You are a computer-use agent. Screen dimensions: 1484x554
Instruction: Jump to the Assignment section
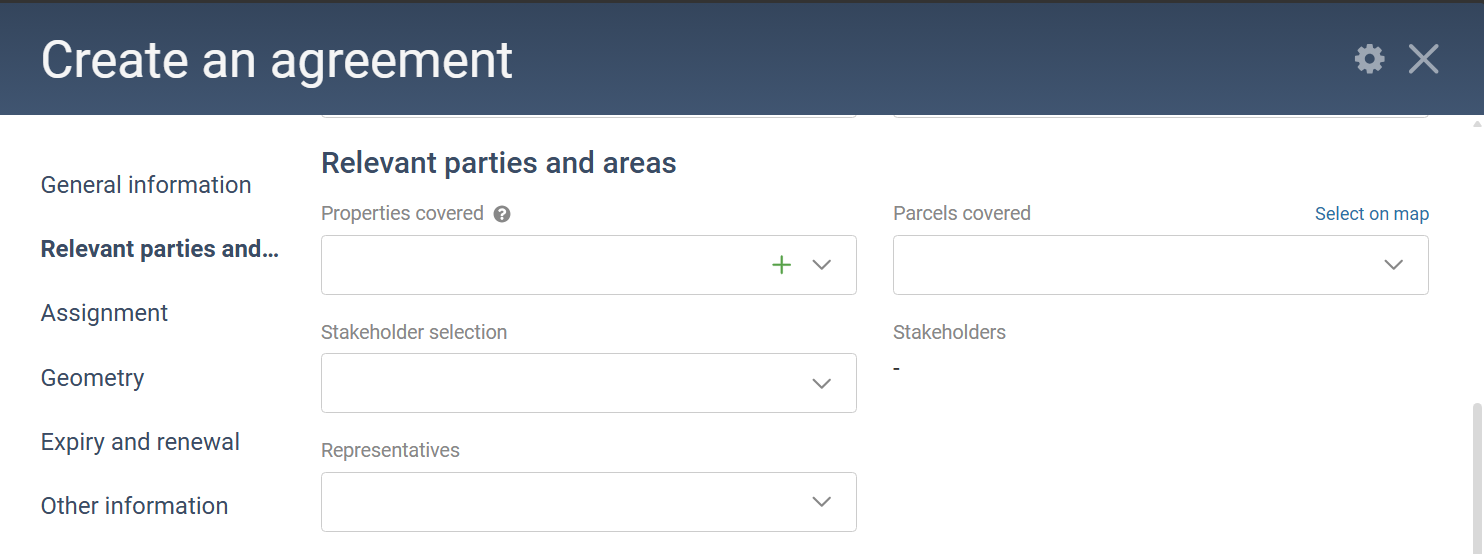pos(104,313)
